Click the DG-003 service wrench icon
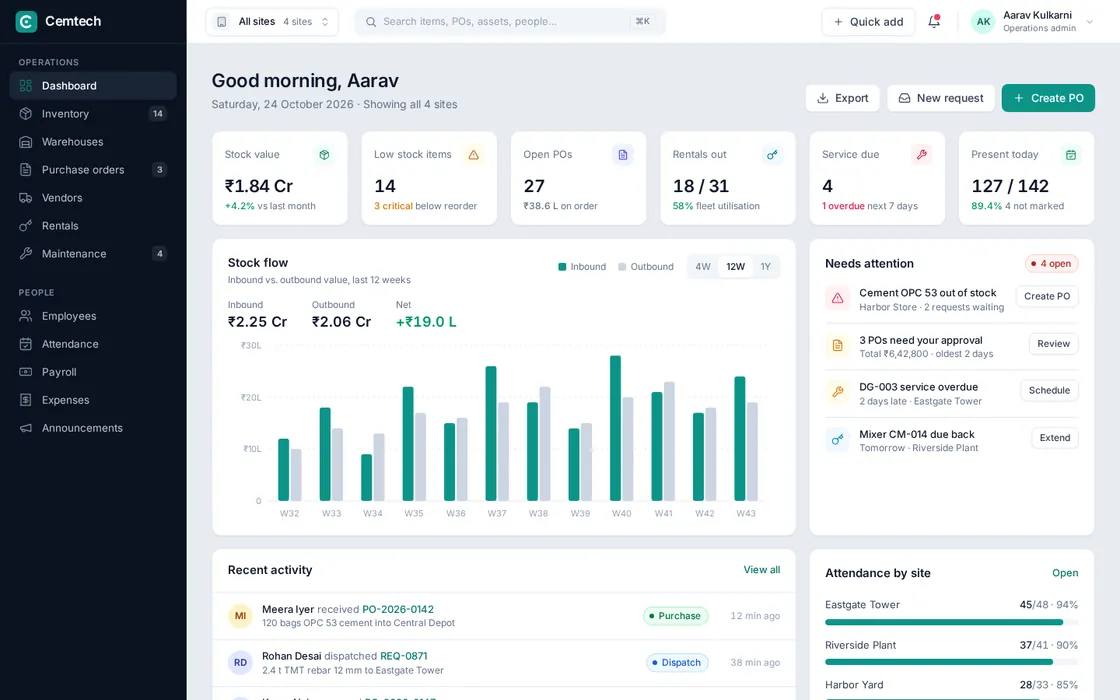Screen dimensions: 1120x700 coord(837,392)
